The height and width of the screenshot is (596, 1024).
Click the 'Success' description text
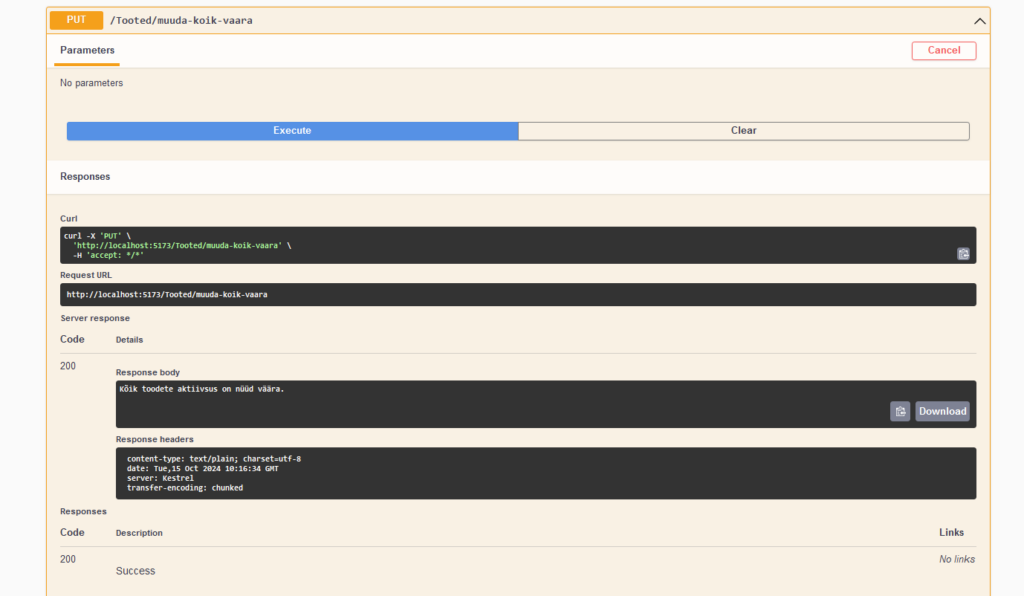(135, 571)
